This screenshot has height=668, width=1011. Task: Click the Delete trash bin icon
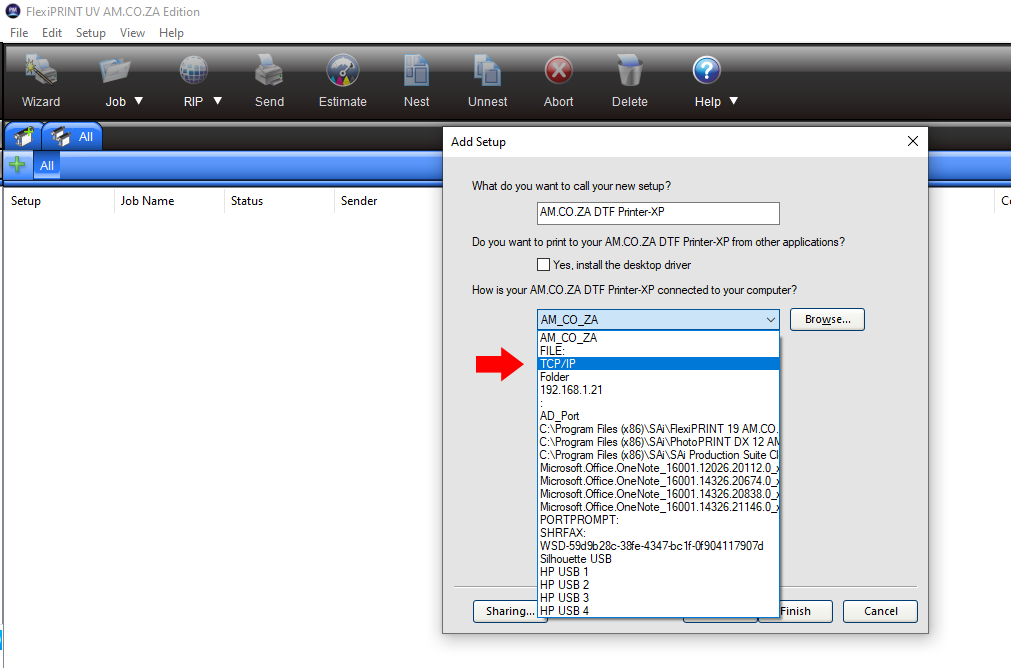pos(630,72)
